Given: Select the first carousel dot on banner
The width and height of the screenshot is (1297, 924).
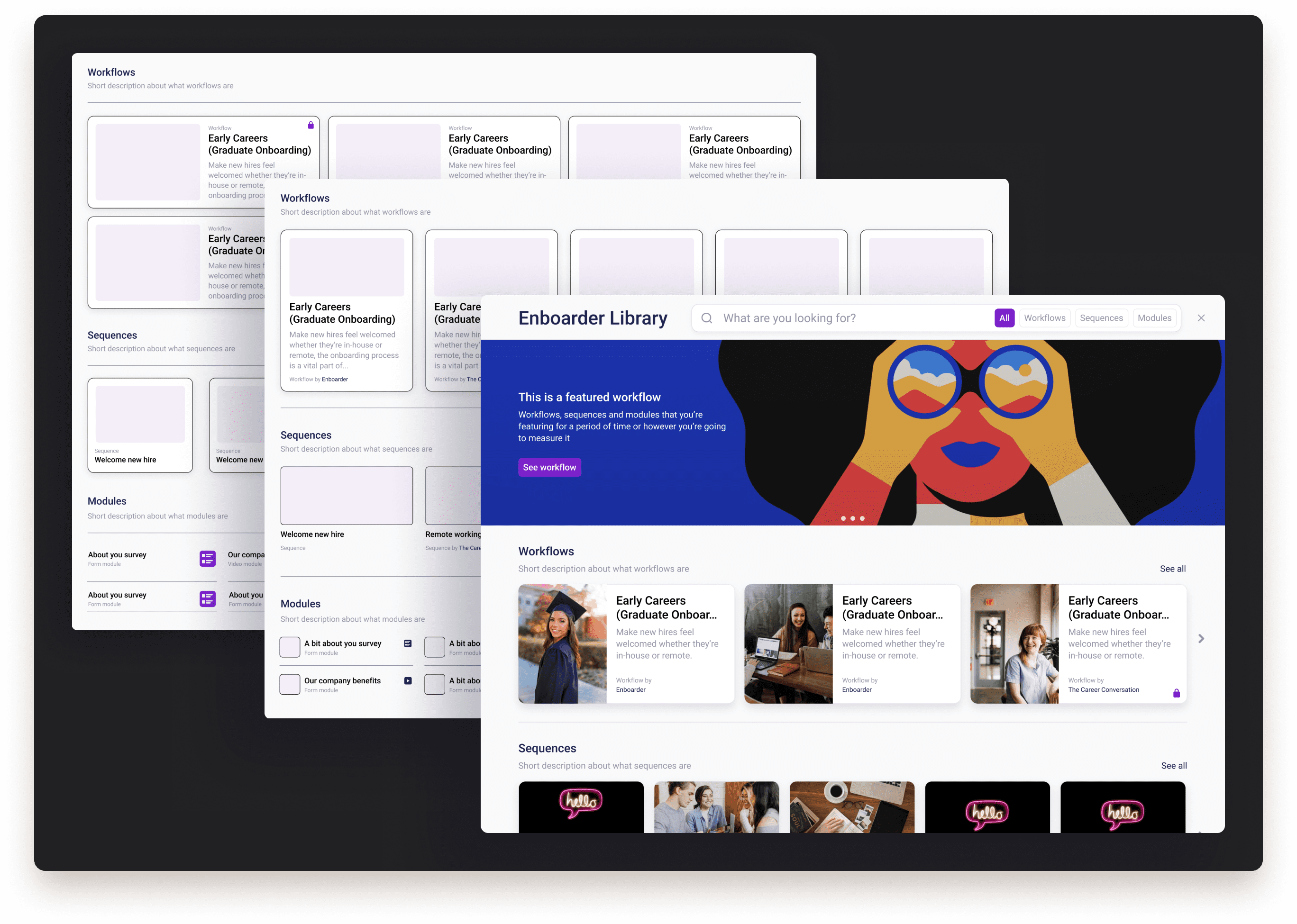Looking at the screenshot, I should point(843,518).
